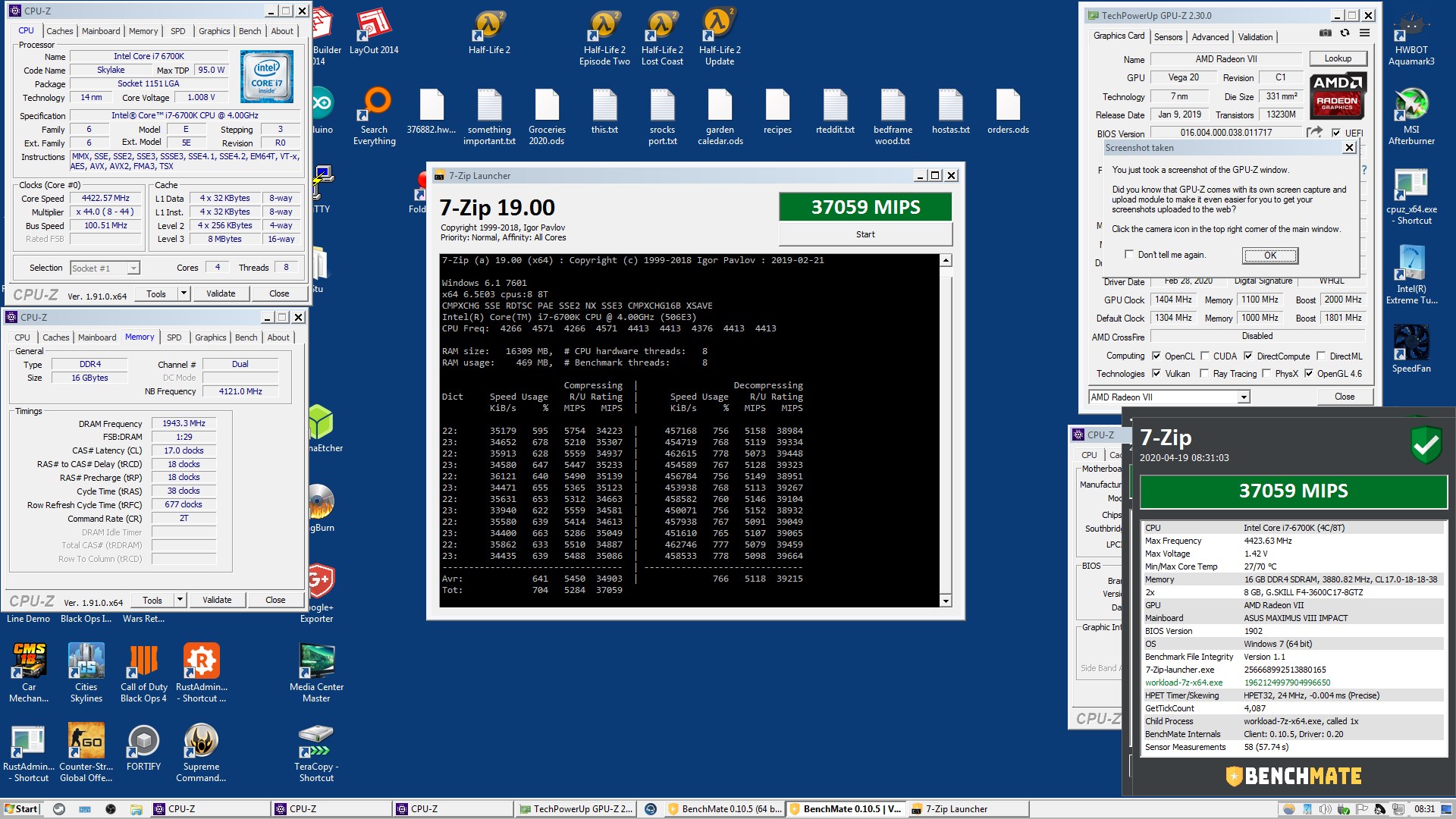Launch Intel Extreme Tuning icon
This screenshot has height=819, width=1456.
click(1411, 275)
